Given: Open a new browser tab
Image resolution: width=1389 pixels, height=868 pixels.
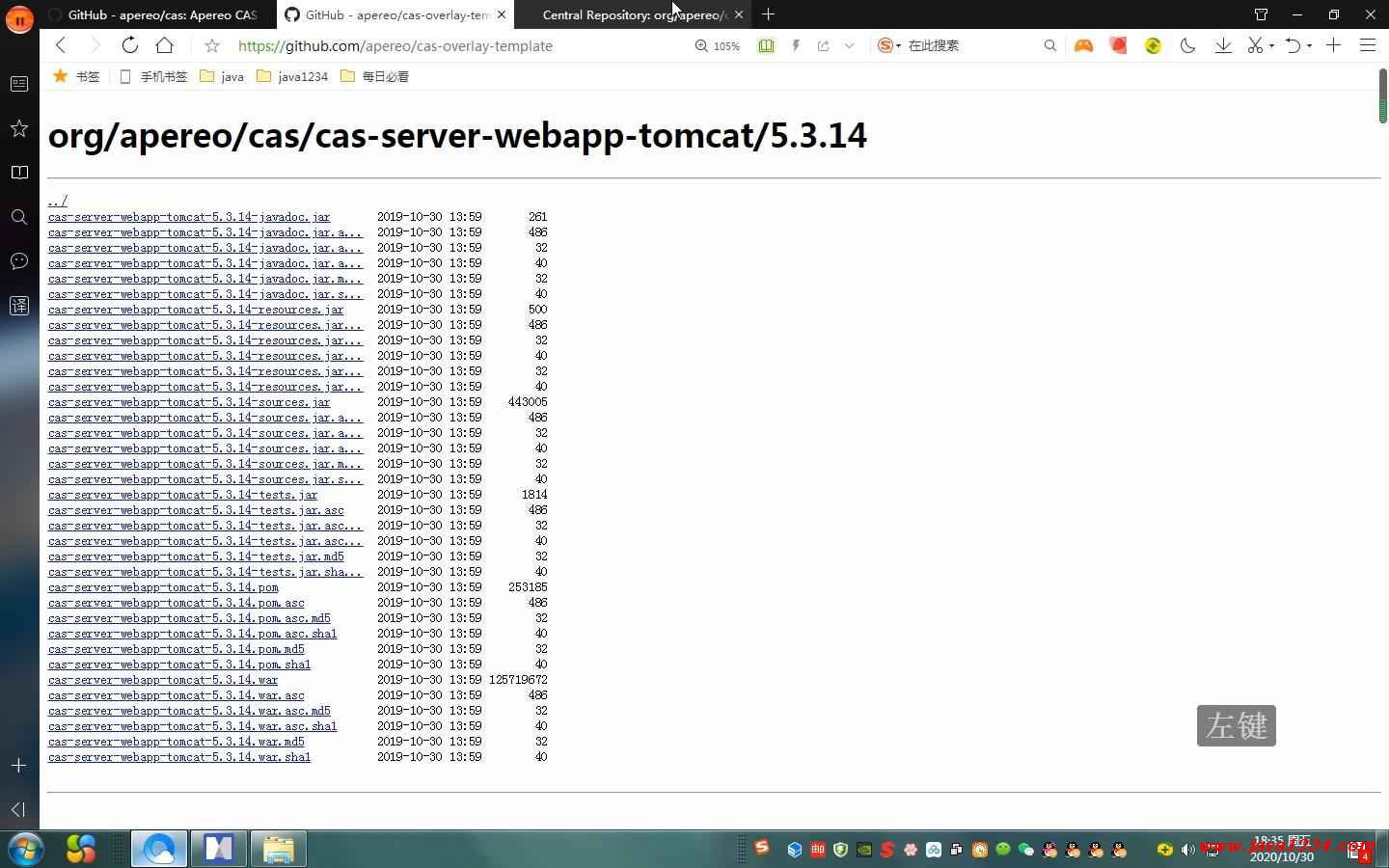Looking at the screenshot, I should [x=768, y=14].
